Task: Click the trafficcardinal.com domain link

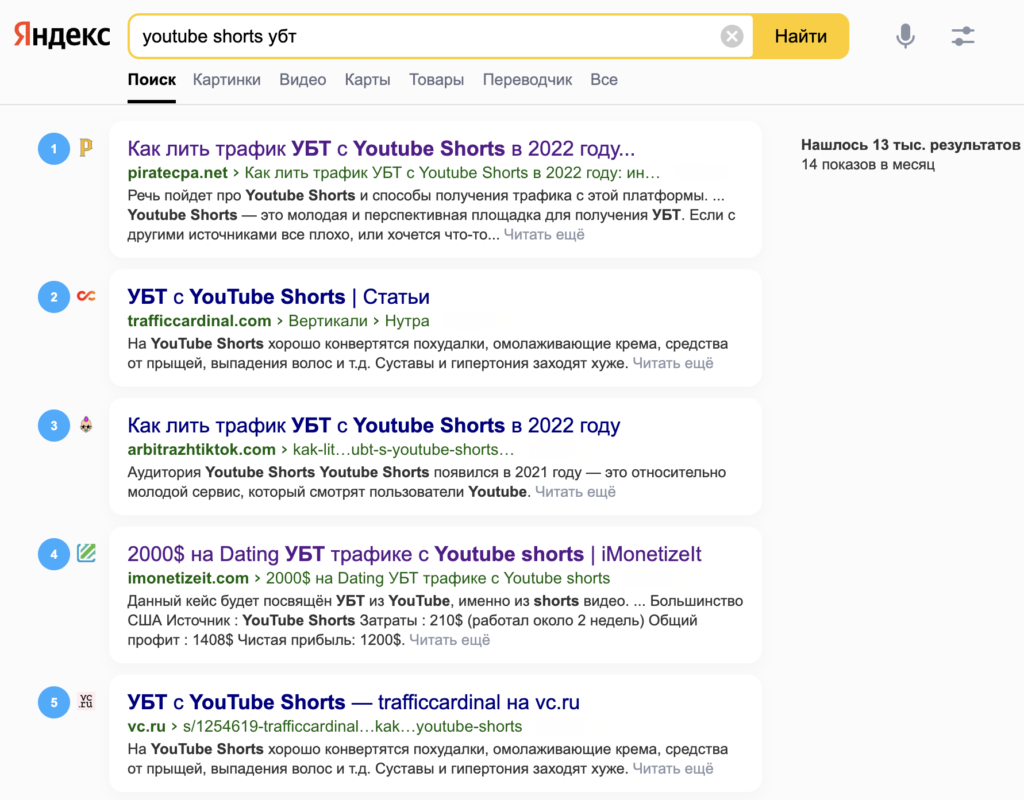Action: [199, 321]
